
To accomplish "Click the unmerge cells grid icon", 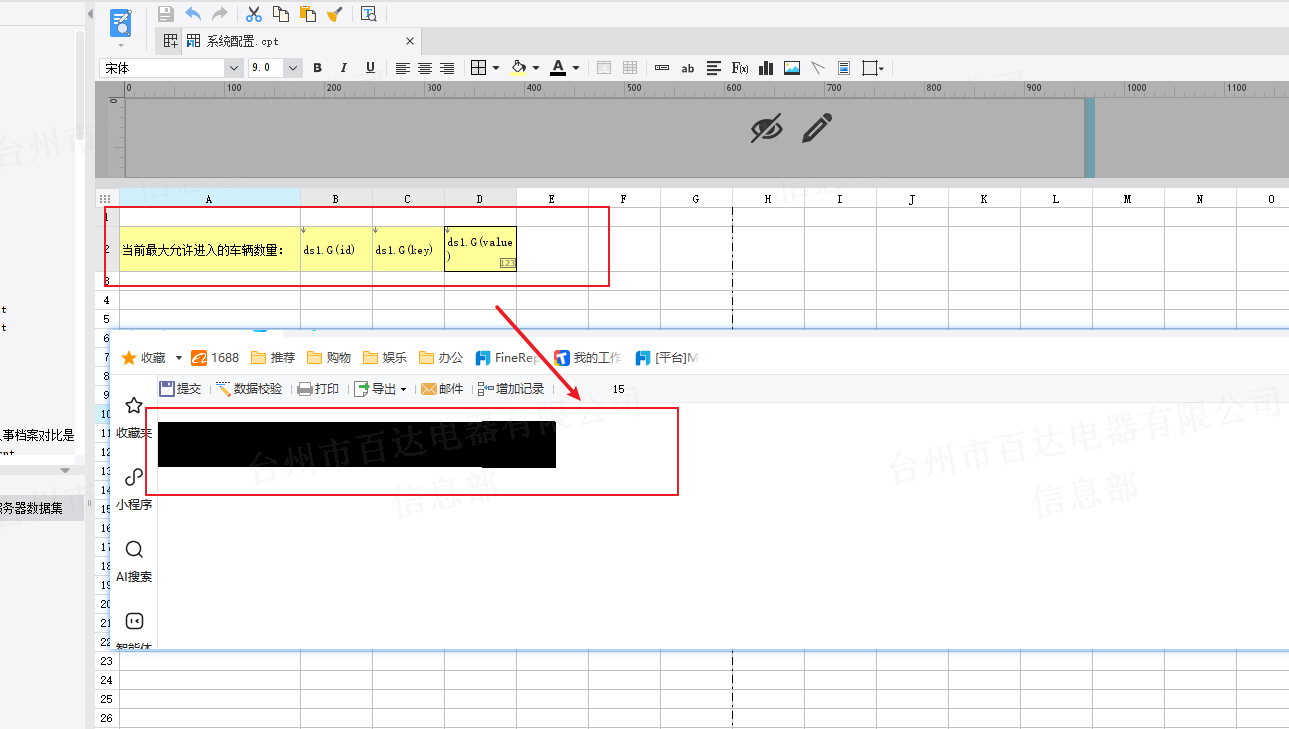I will pyautogui.click(x=630, y=68).
